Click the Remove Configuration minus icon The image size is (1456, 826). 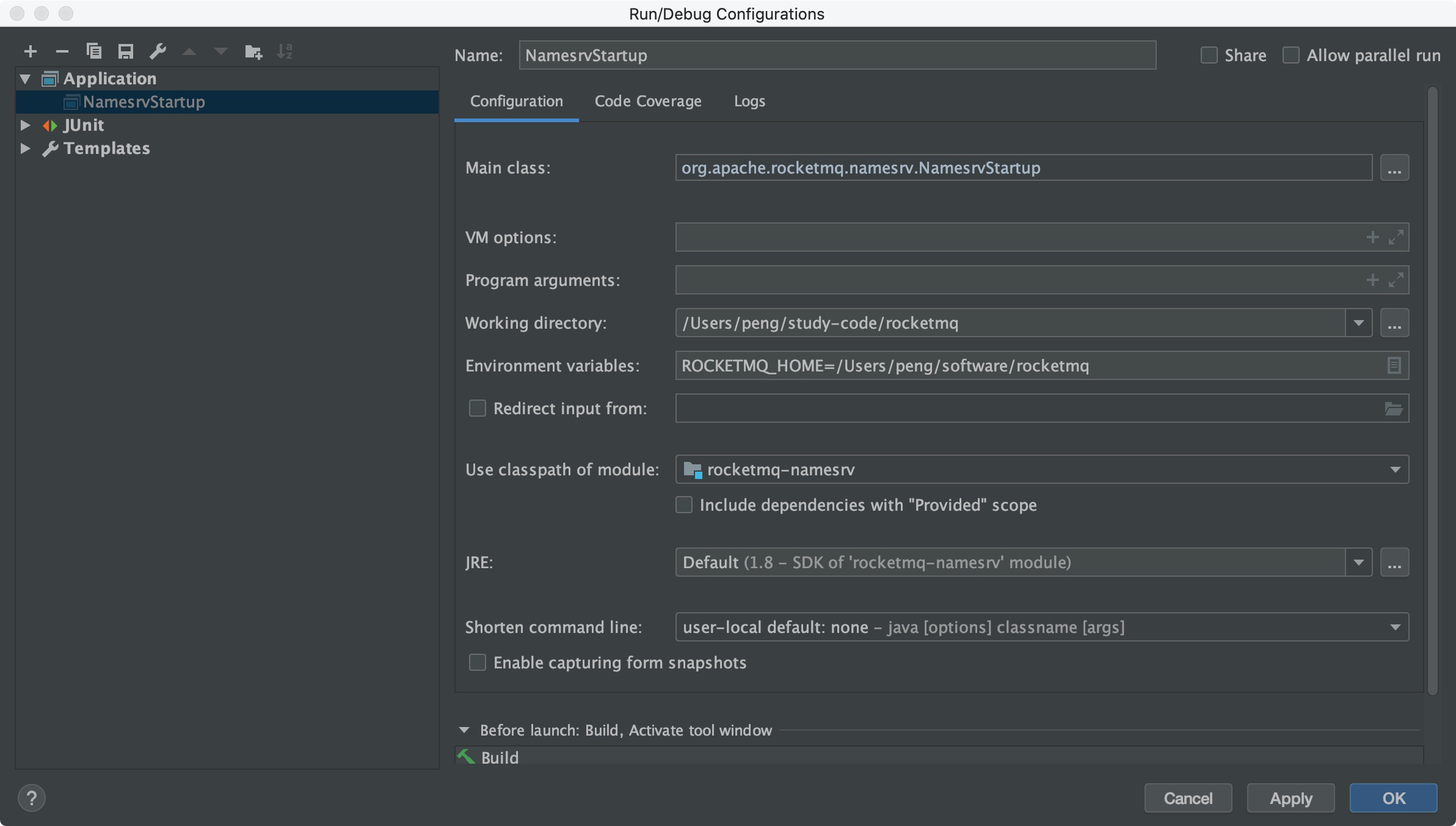pos(62,52)
